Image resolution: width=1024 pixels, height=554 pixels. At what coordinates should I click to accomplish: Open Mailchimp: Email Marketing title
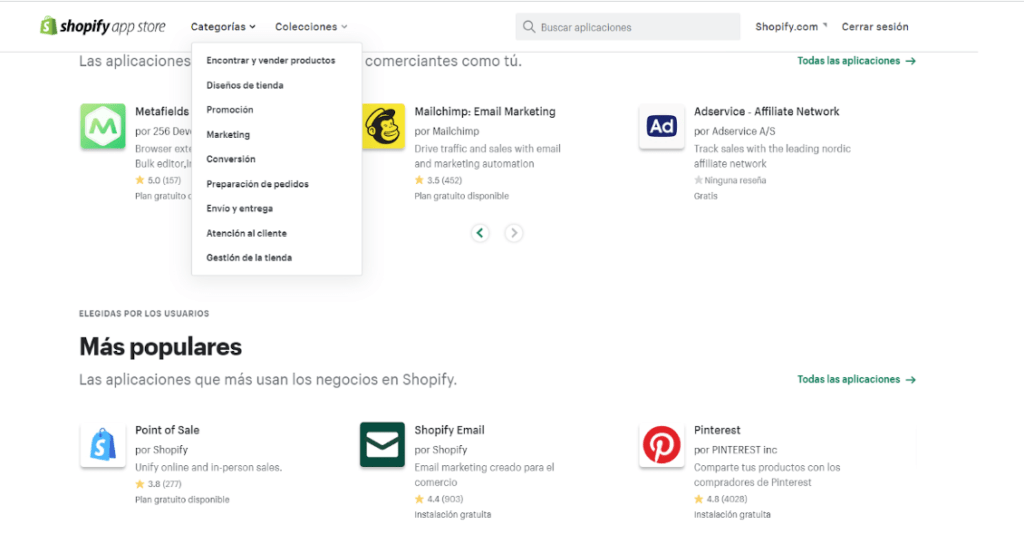[485, 112]
